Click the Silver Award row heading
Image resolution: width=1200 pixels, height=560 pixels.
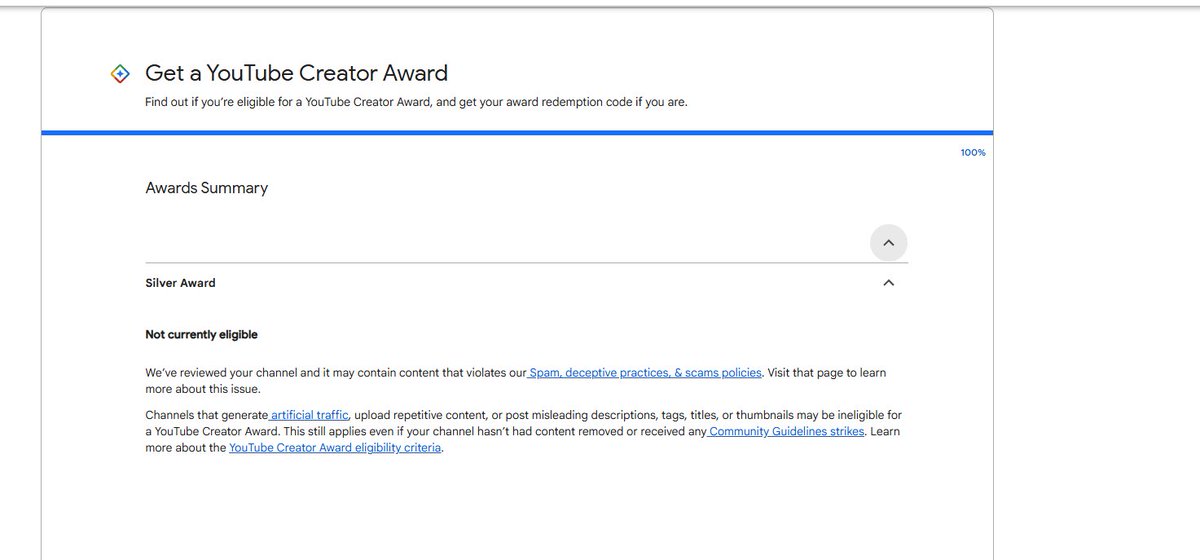coord(180,283)
